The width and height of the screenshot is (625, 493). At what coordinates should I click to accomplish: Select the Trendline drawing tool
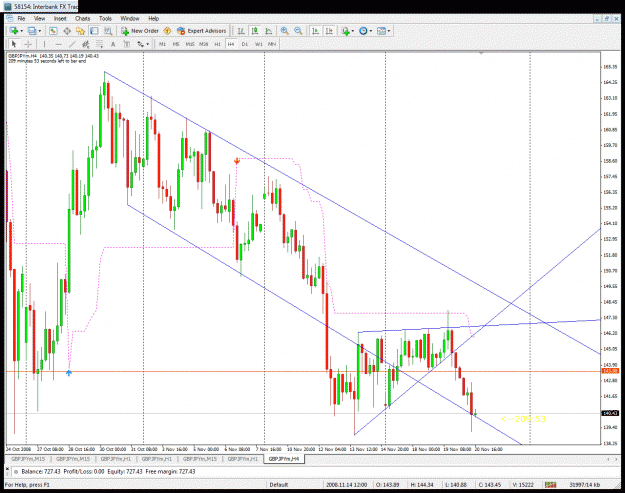click(x=72, y=44)
